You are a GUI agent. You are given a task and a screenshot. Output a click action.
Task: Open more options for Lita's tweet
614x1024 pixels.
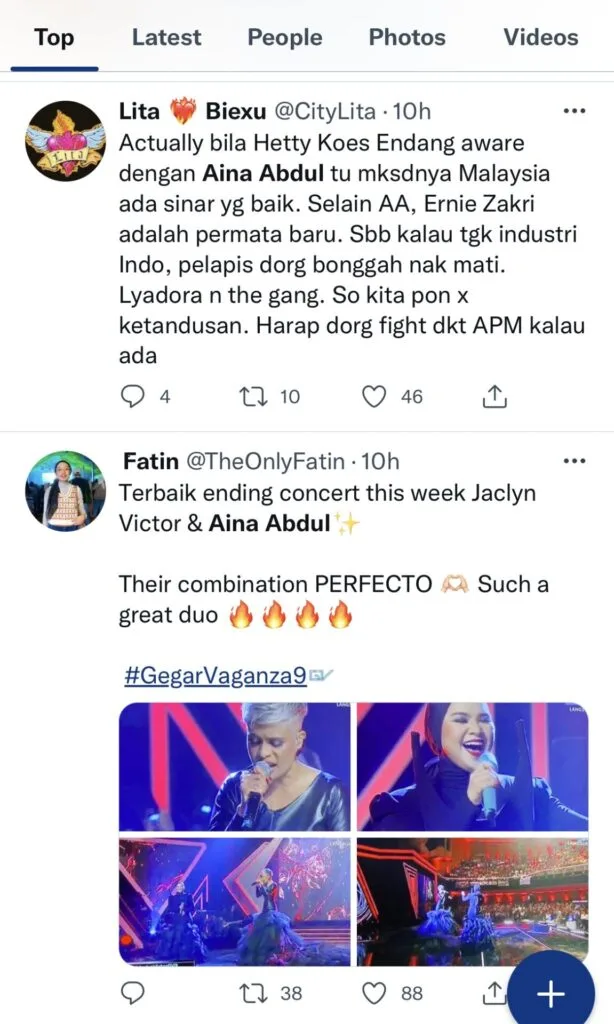[x=574, y=110]
